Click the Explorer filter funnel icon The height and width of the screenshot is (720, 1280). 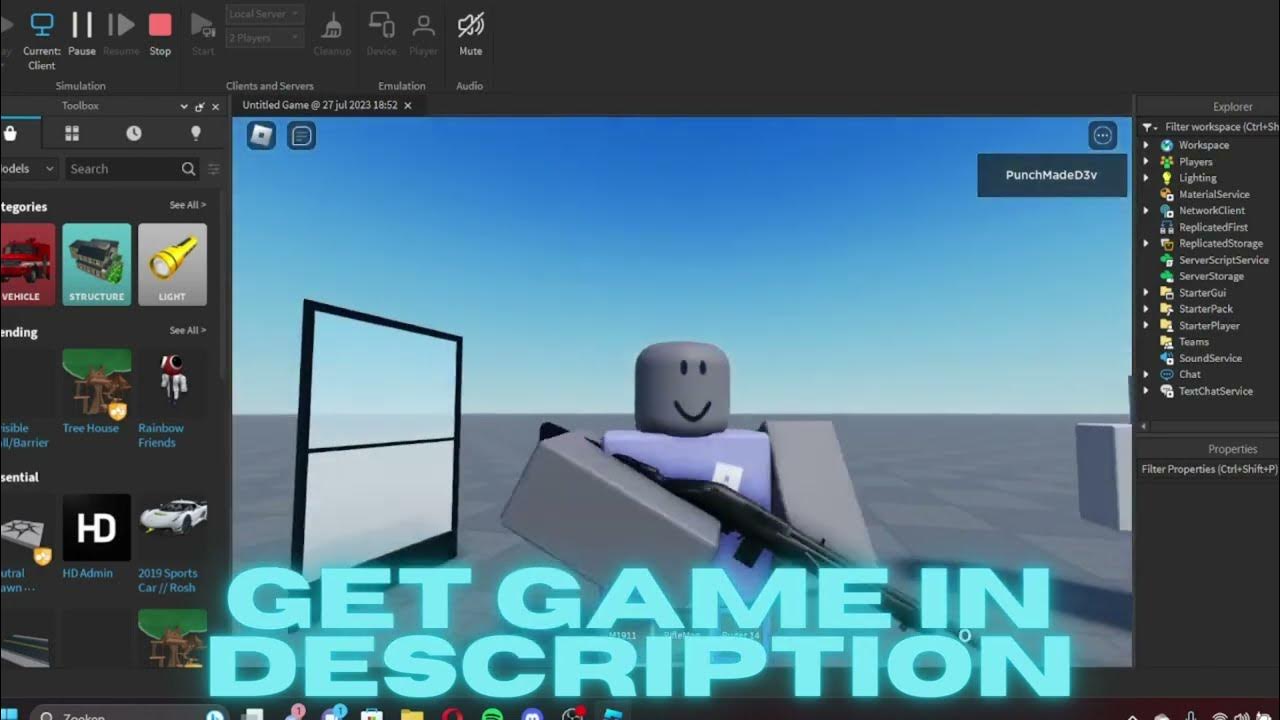[x=1149, y=127]
